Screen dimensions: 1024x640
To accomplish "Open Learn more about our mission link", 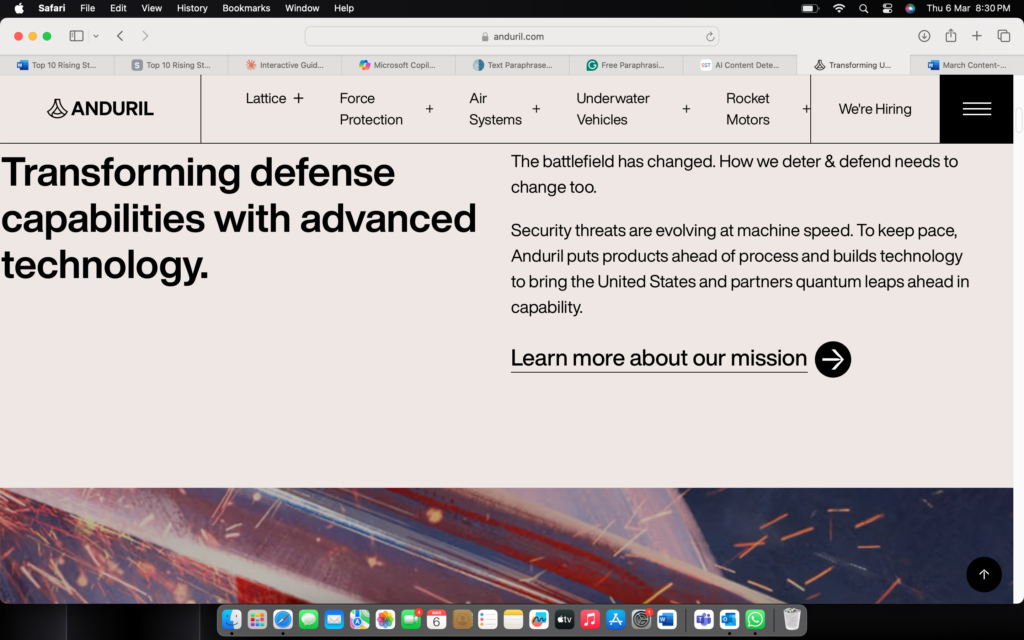I will pyautogui.click(x=658, y=359).
